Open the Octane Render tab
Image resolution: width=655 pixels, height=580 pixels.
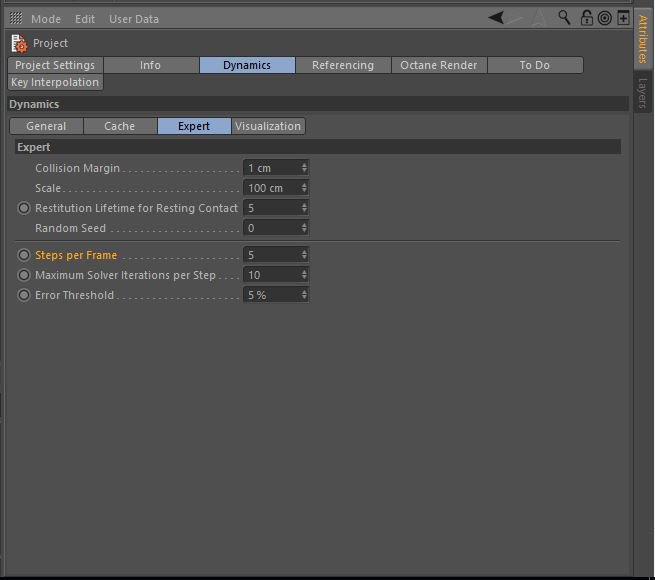(439, 65)
